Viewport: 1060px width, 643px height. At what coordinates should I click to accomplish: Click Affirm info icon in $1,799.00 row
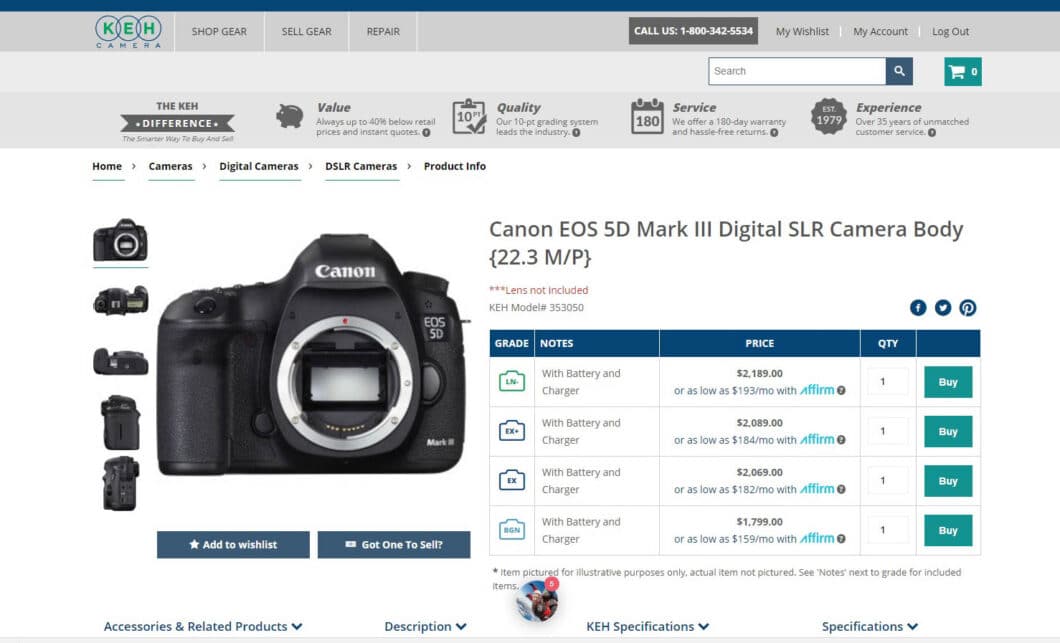[x=841, y=538]
